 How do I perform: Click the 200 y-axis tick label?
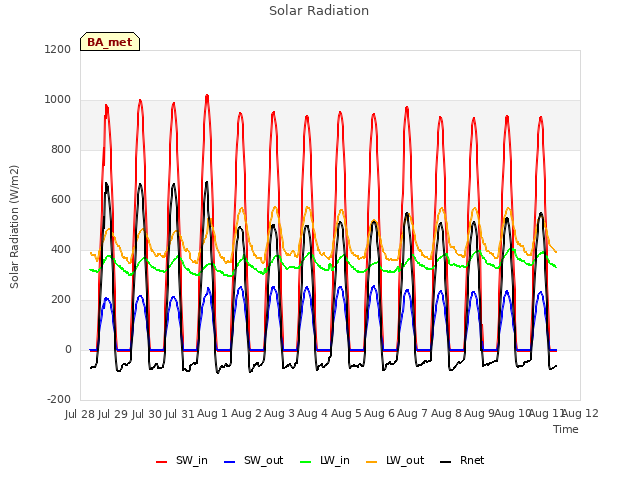coord(61,300)
